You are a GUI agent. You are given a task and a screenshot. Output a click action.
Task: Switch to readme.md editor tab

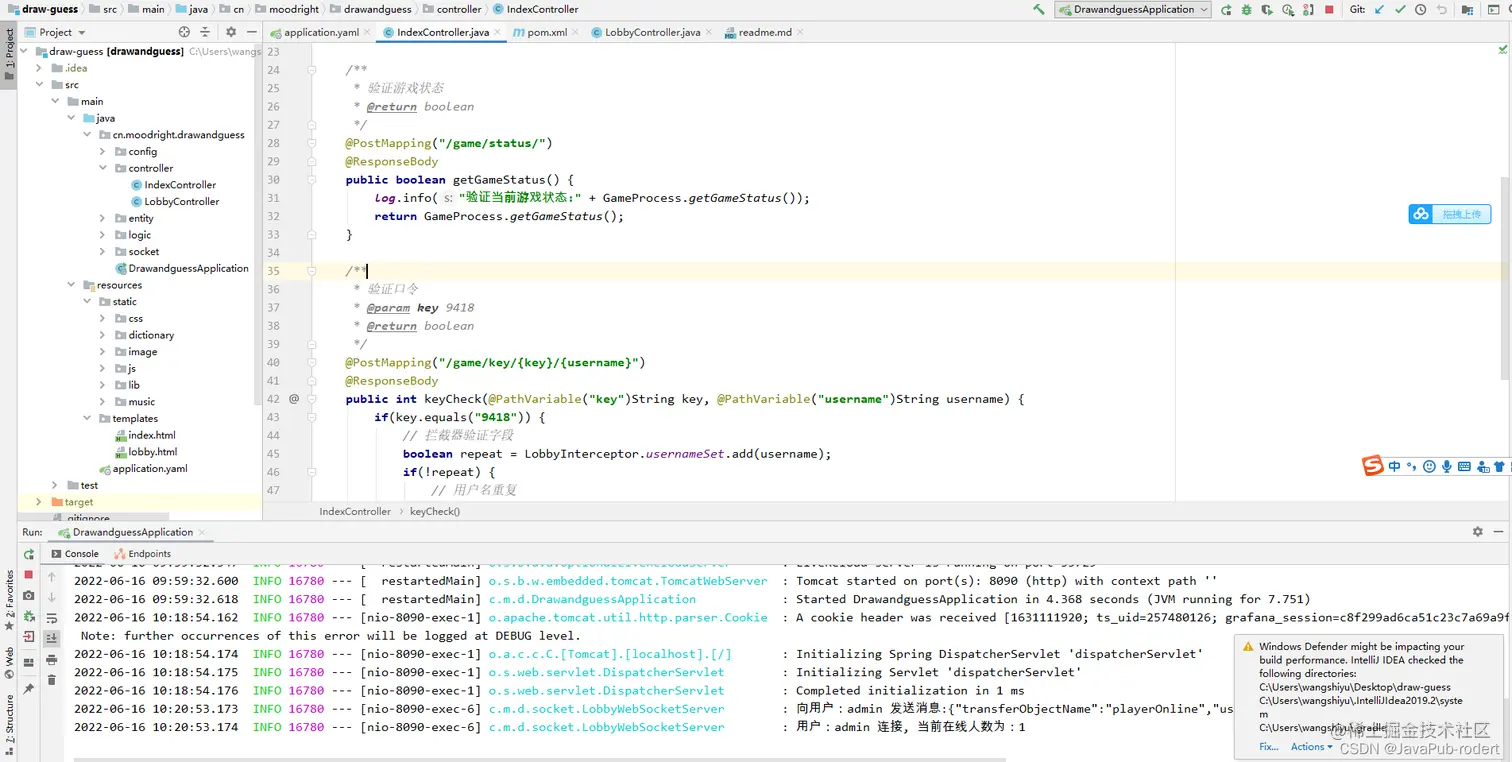click(765, 32)
